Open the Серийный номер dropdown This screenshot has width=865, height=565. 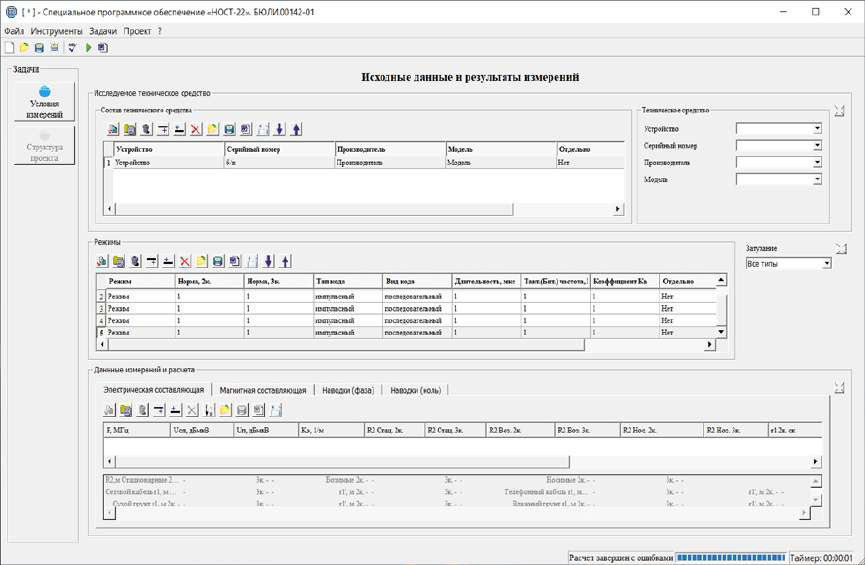coord(818,146)
